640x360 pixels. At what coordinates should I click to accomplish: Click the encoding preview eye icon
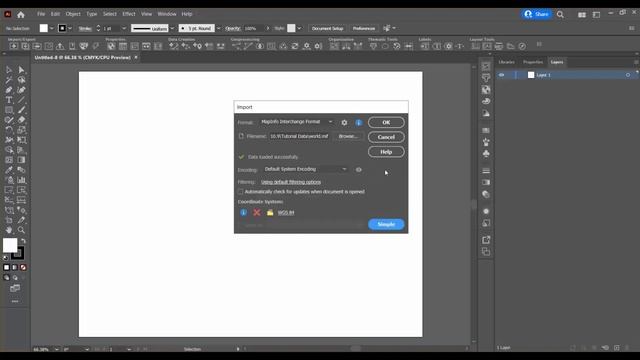[358, 169]
